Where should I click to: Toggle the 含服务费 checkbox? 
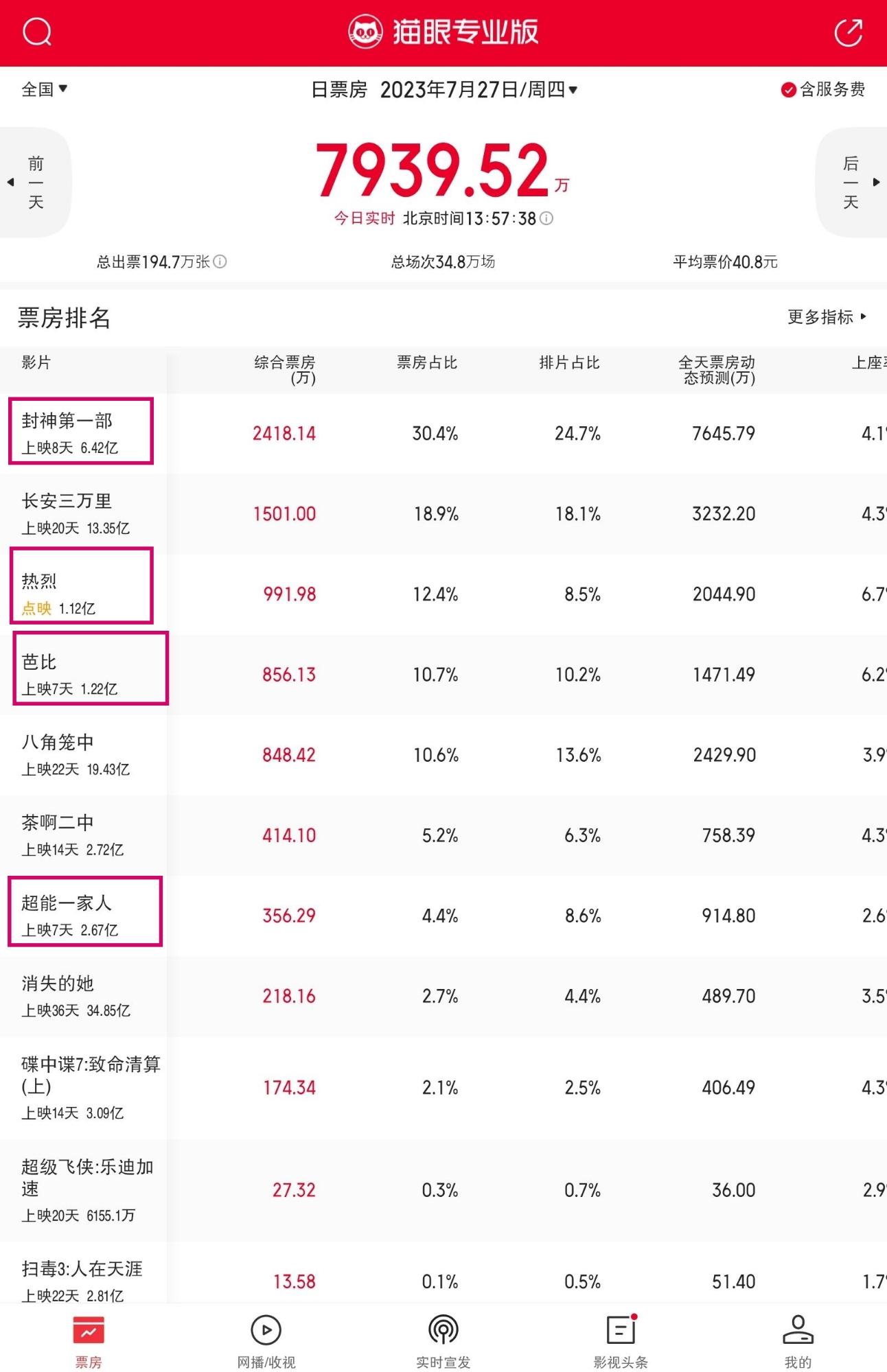tap(822, 89)
